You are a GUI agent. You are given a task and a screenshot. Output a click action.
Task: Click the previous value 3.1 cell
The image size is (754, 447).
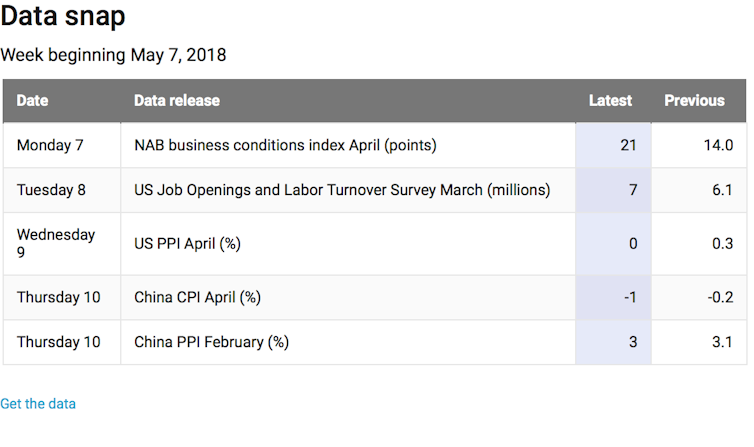[722, 342]
